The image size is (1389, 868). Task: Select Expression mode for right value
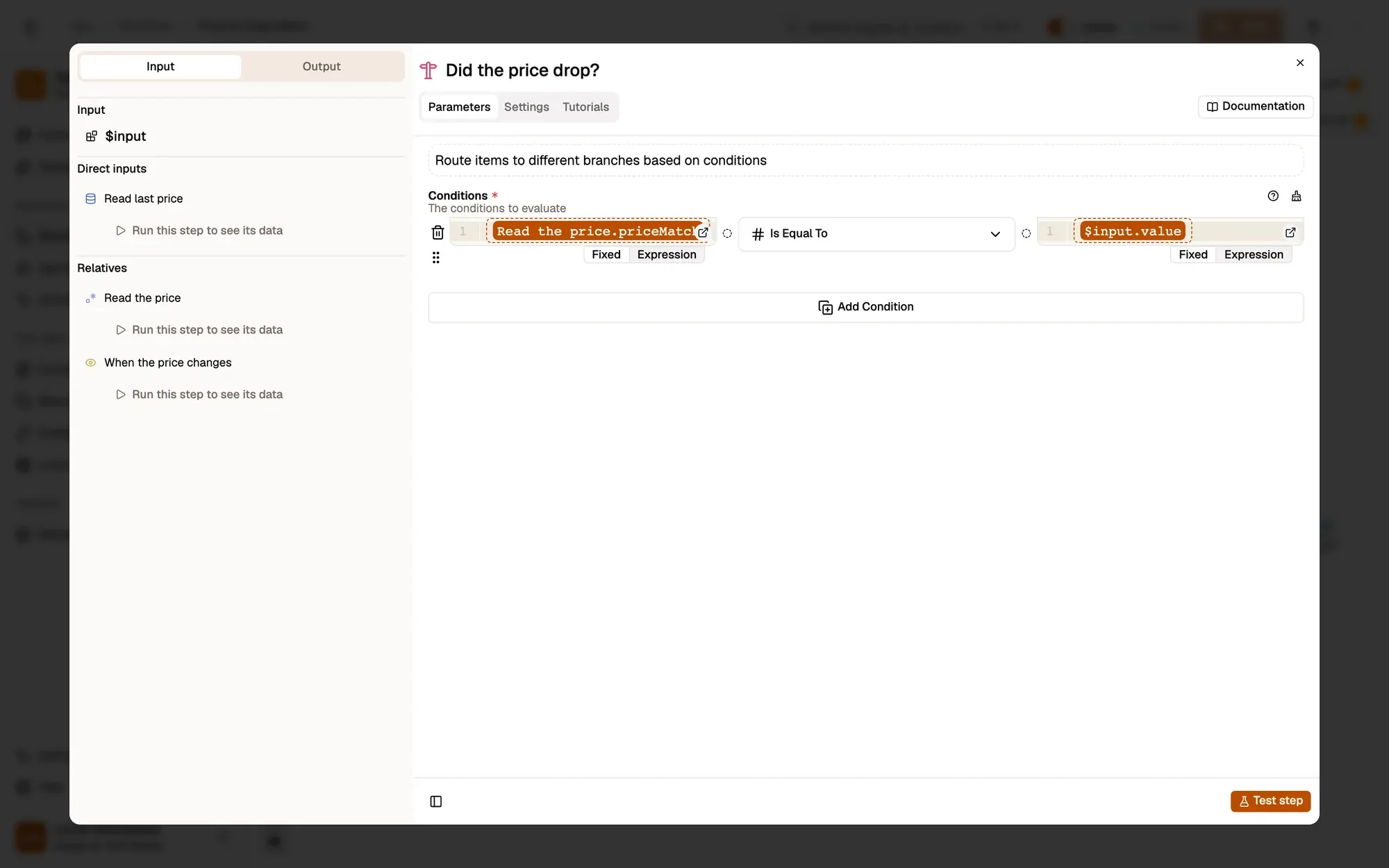coord(1254,255)
